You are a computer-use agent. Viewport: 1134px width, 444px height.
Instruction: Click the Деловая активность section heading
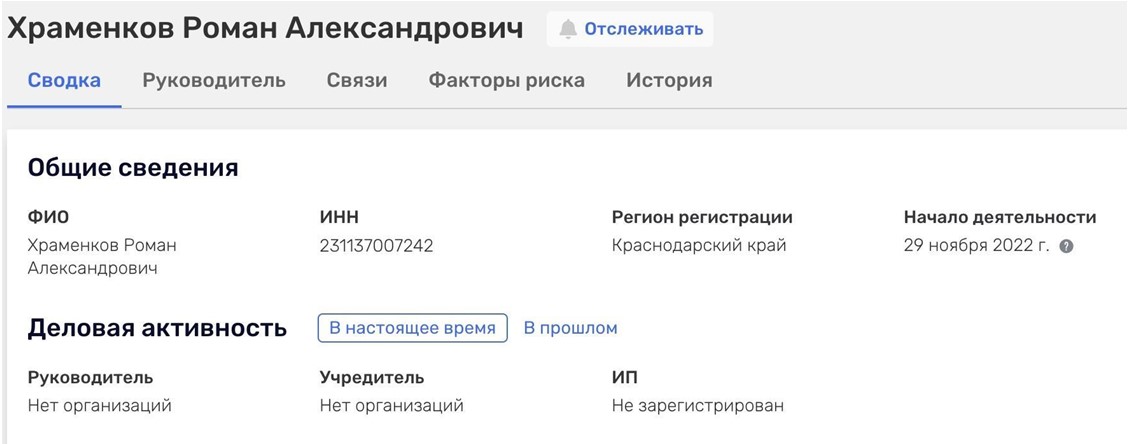coord(157,328)
